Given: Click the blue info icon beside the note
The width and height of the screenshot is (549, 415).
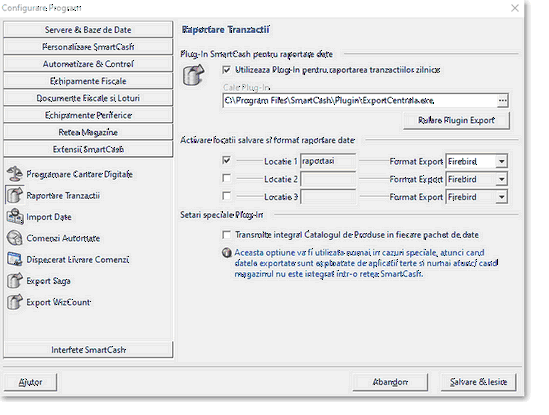Looking at the screenshot, I should pos(227,253).
